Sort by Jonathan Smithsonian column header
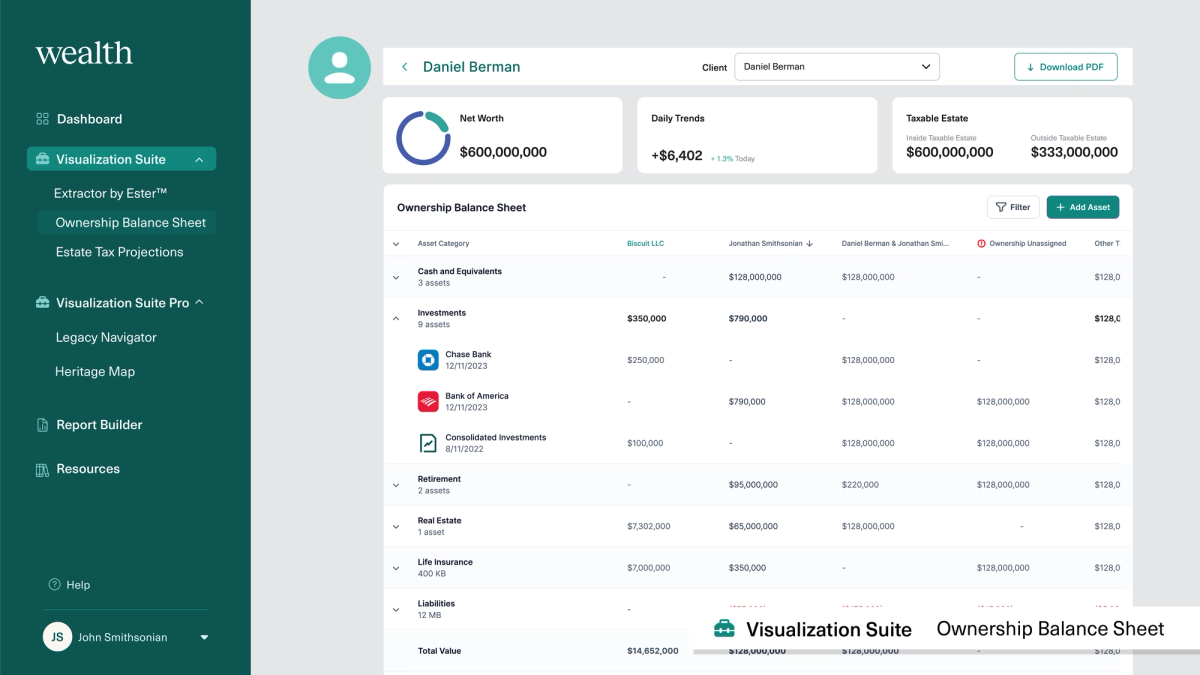The image size is (1200, 675). pos(770,243)
